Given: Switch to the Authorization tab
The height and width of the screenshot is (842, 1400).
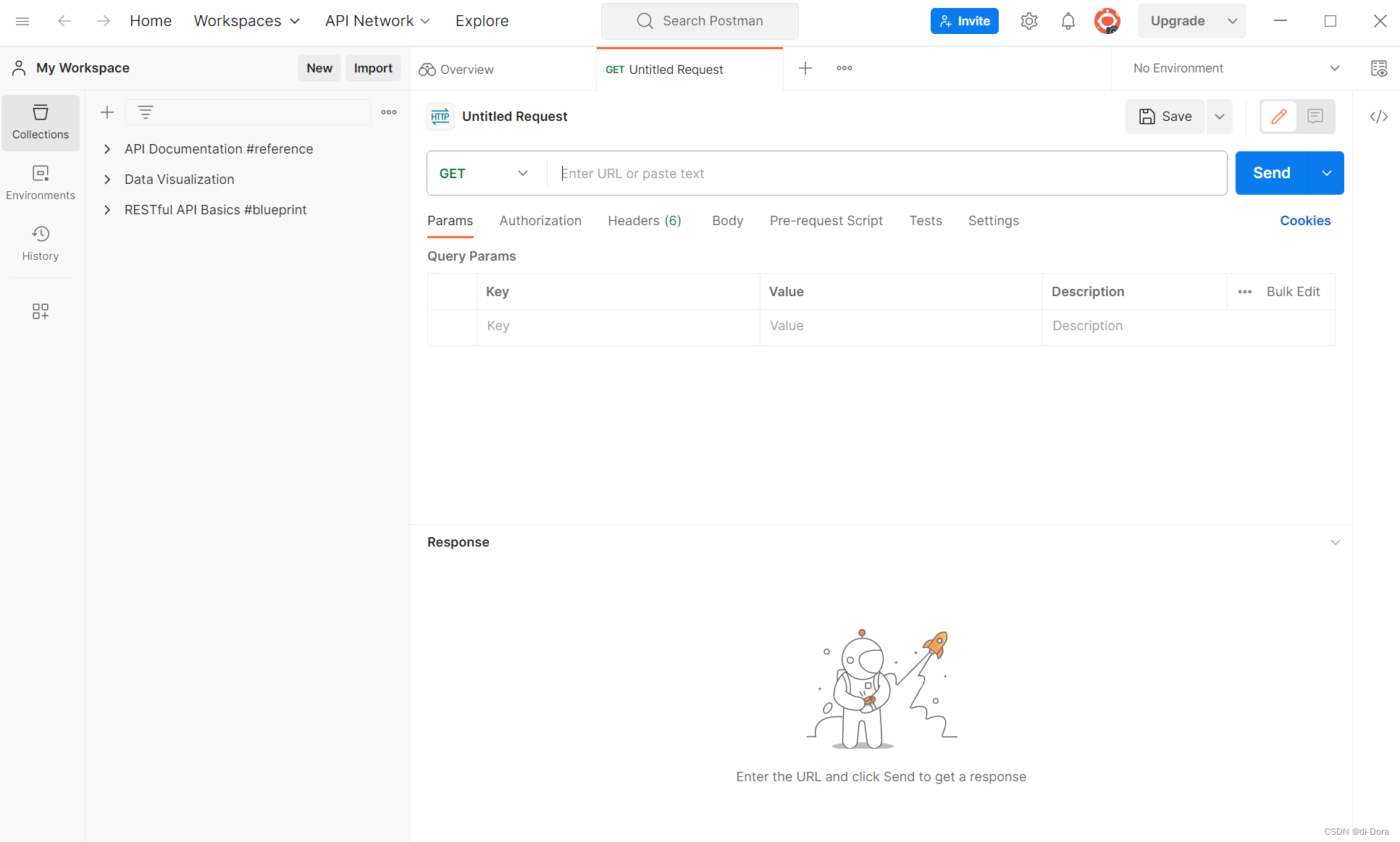Looking at the screenshot, I should 540,221.
